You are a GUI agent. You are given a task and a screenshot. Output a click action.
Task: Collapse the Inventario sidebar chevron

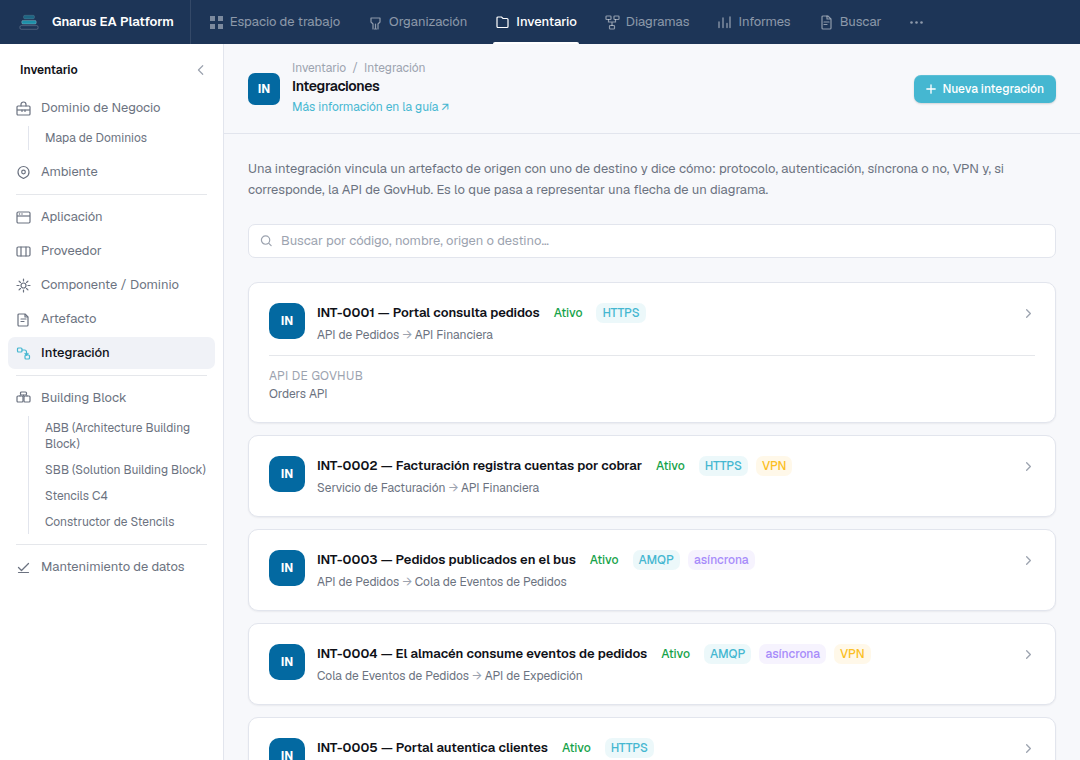(x=200, y=70)
